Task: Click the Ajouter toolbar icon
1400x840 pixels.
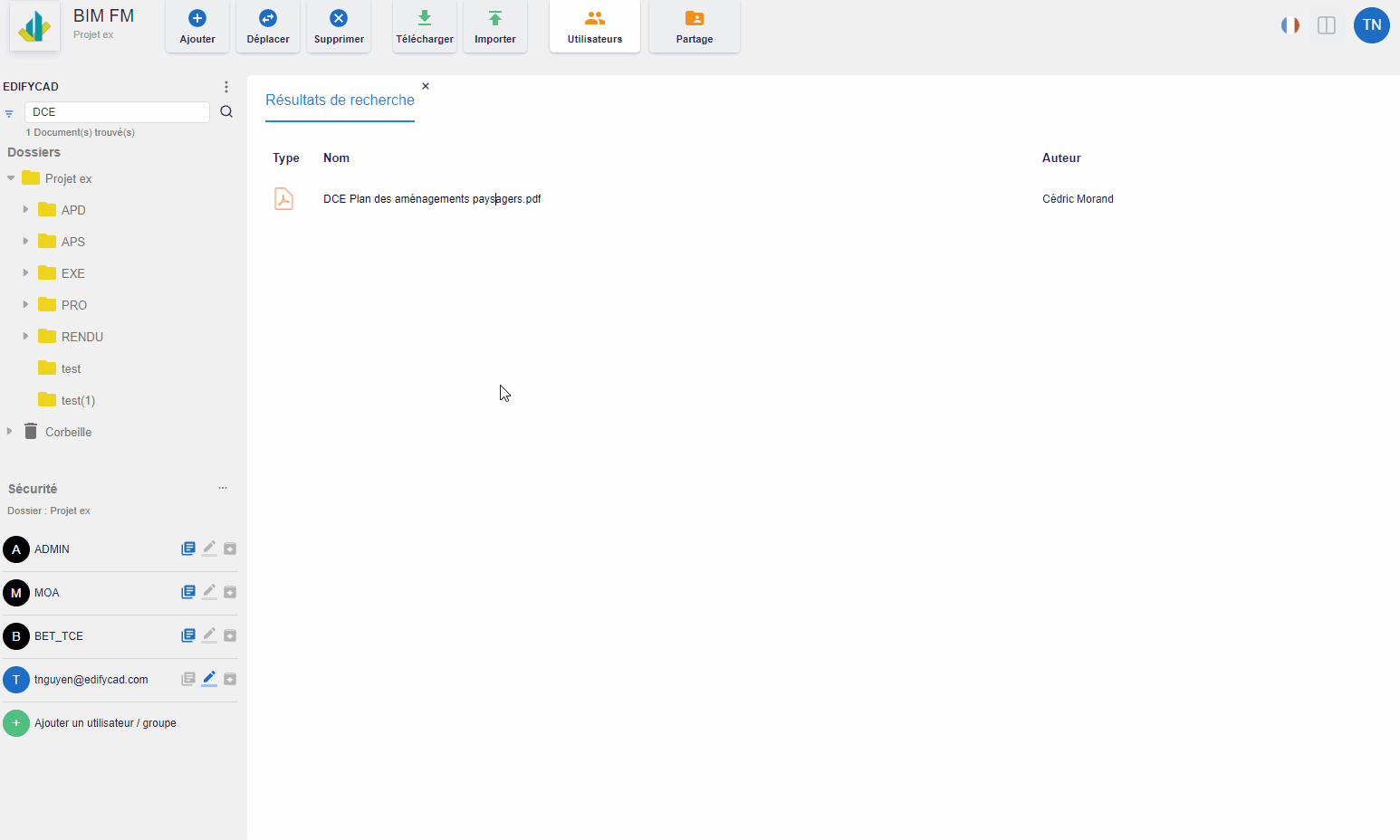Action: pyautogui.click(x=197, y=18)
